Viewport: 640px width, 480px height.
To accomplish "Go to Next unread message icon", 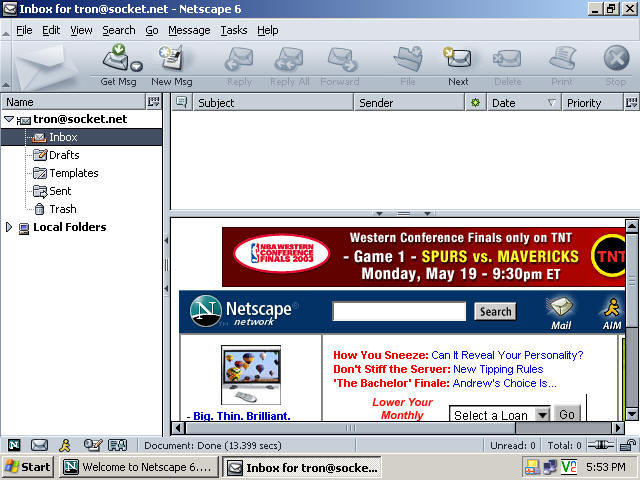I will 458,58.
